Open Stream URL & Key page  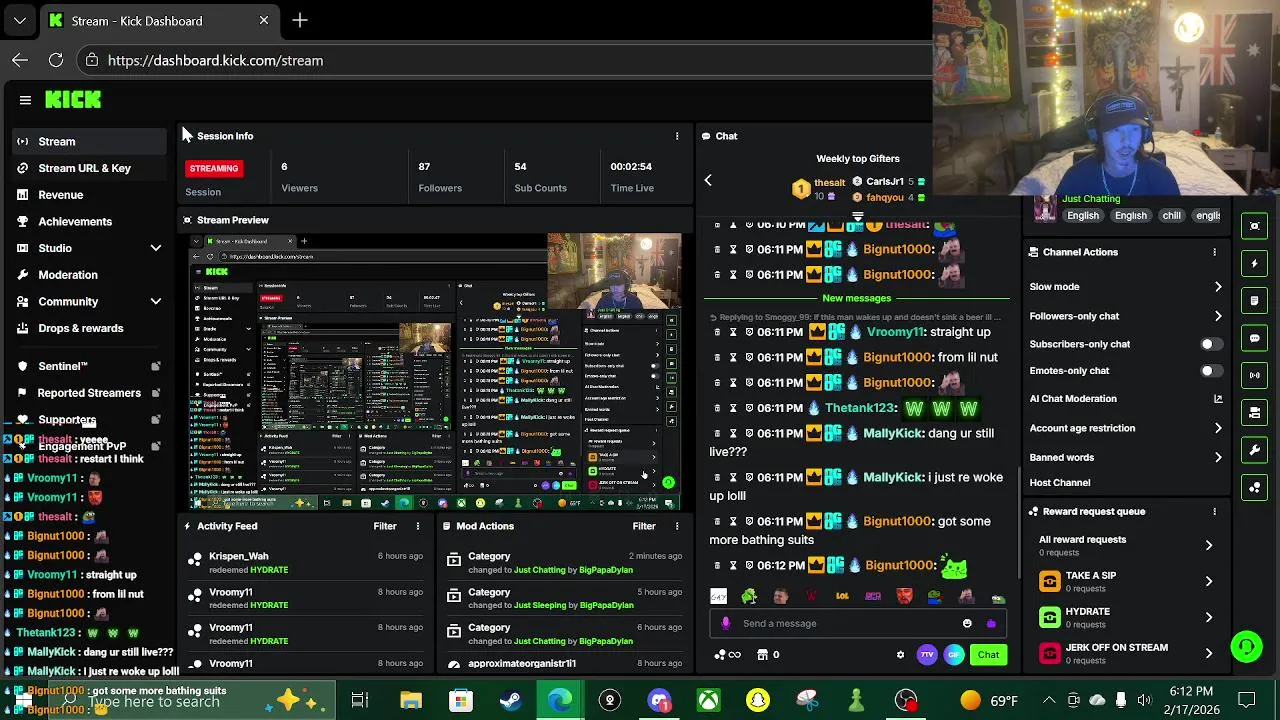89,168
